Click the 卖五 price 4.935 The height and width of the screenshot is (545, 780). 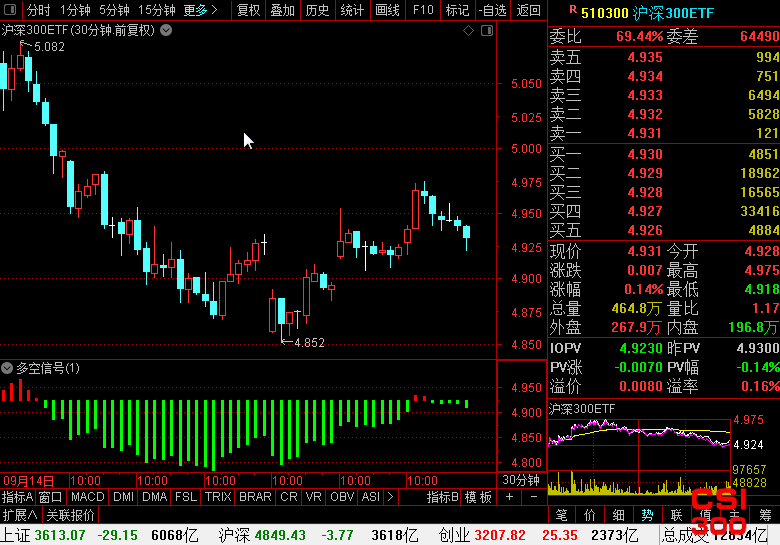click(x=645, y=57)
